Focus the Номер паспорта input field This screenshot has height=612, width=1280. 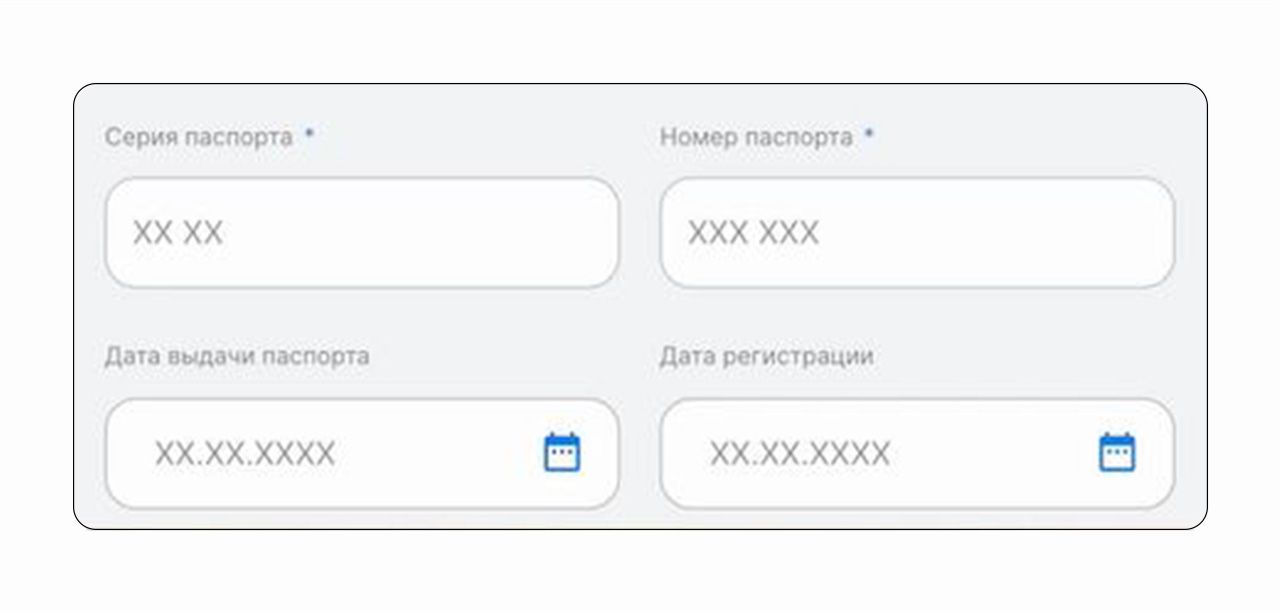[x=917, y=233]
